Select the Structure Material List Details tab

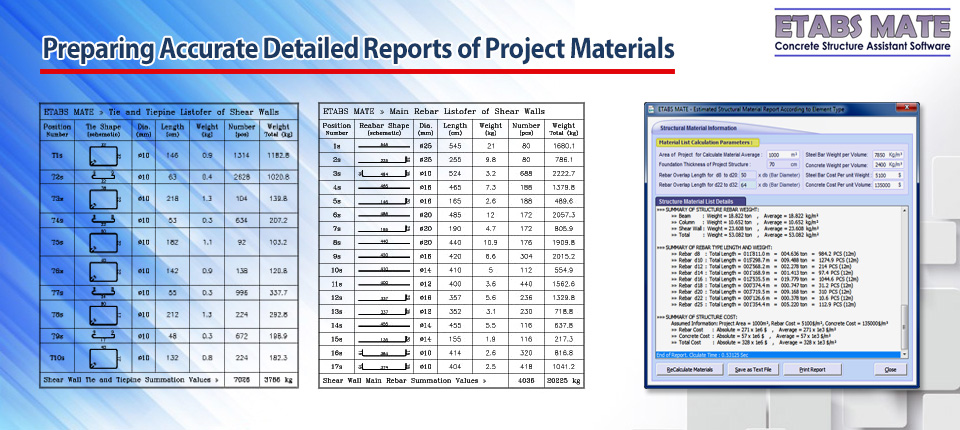[700, 202]
